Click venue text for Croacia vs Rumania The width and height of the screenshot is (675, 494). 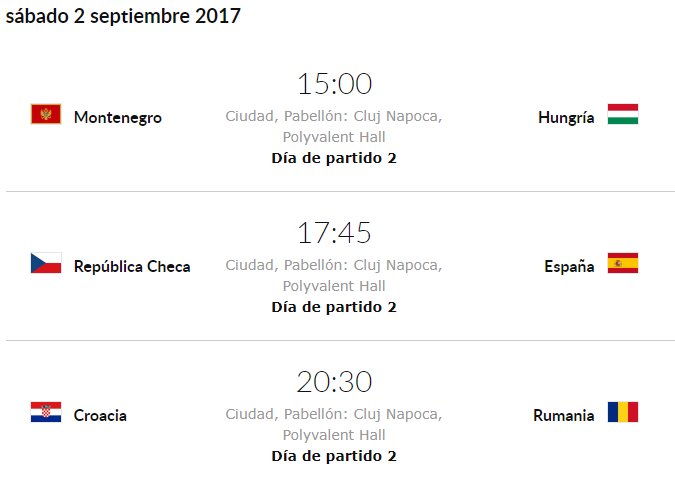click(x=334, y=425)
